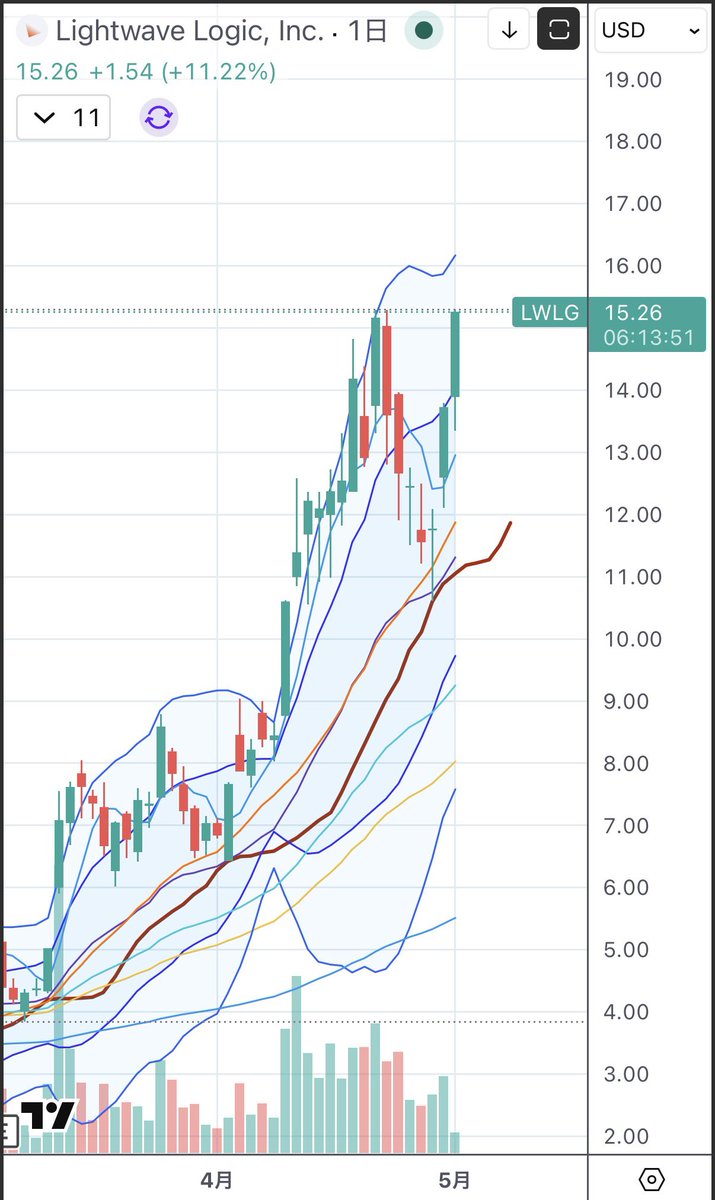Click the 5月 date axis label

pos(455,1180)
